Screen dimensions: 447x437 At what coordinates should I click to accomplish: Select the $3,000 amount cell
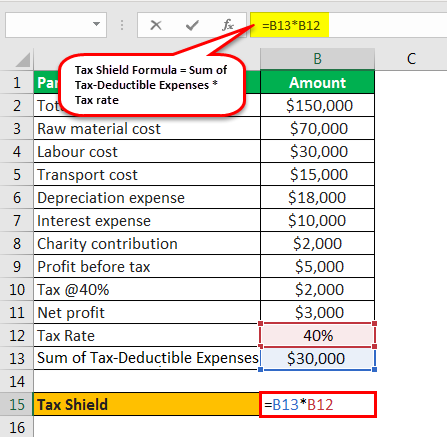tap(317, 312)
